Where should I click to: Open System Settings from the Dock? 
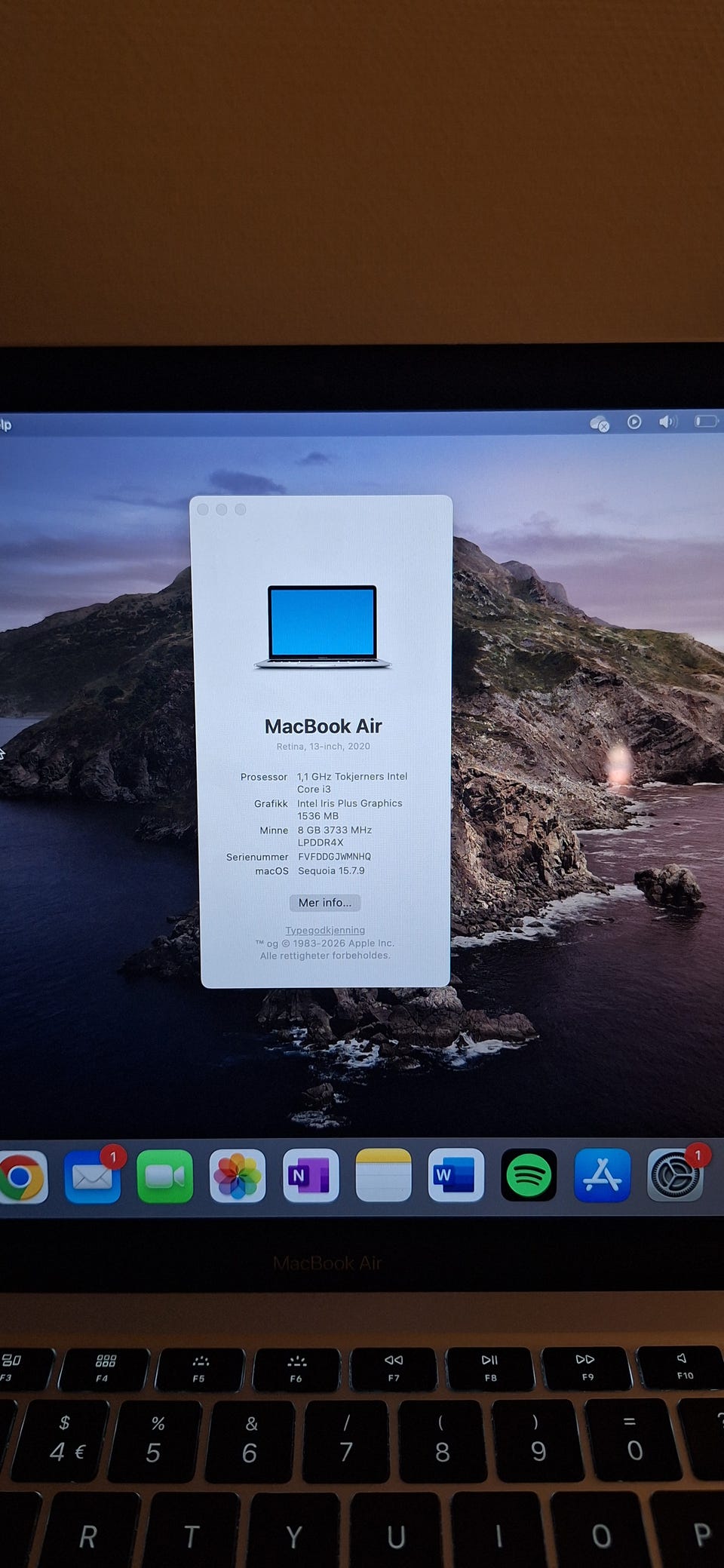[x=675, y=1175]
